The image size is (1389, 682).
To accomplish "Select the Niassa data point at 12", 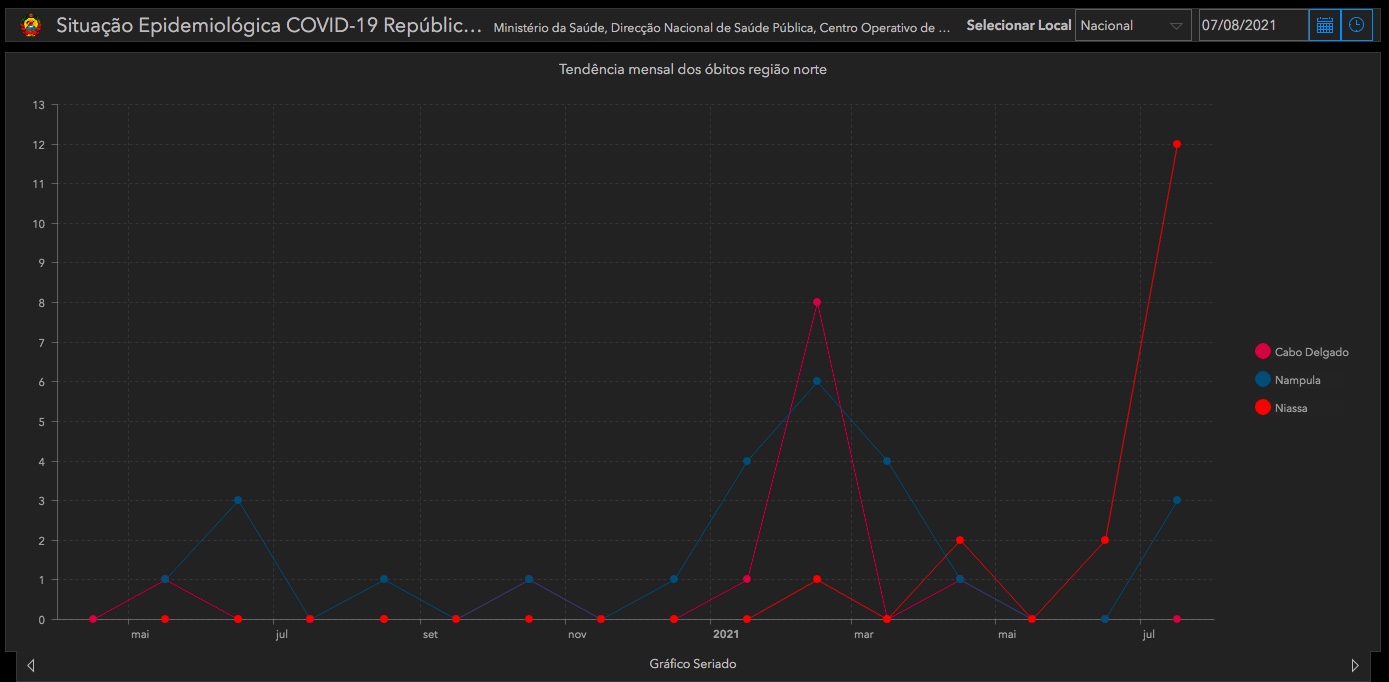I will (x=1177, y=144).
